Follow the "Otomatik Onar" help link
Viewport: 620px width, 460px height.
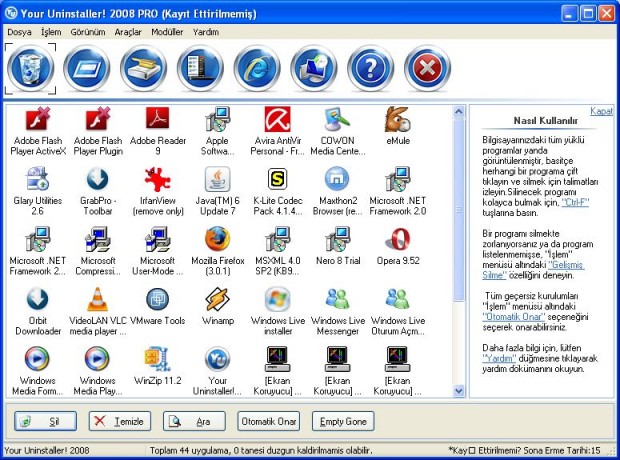click(513, 317)
